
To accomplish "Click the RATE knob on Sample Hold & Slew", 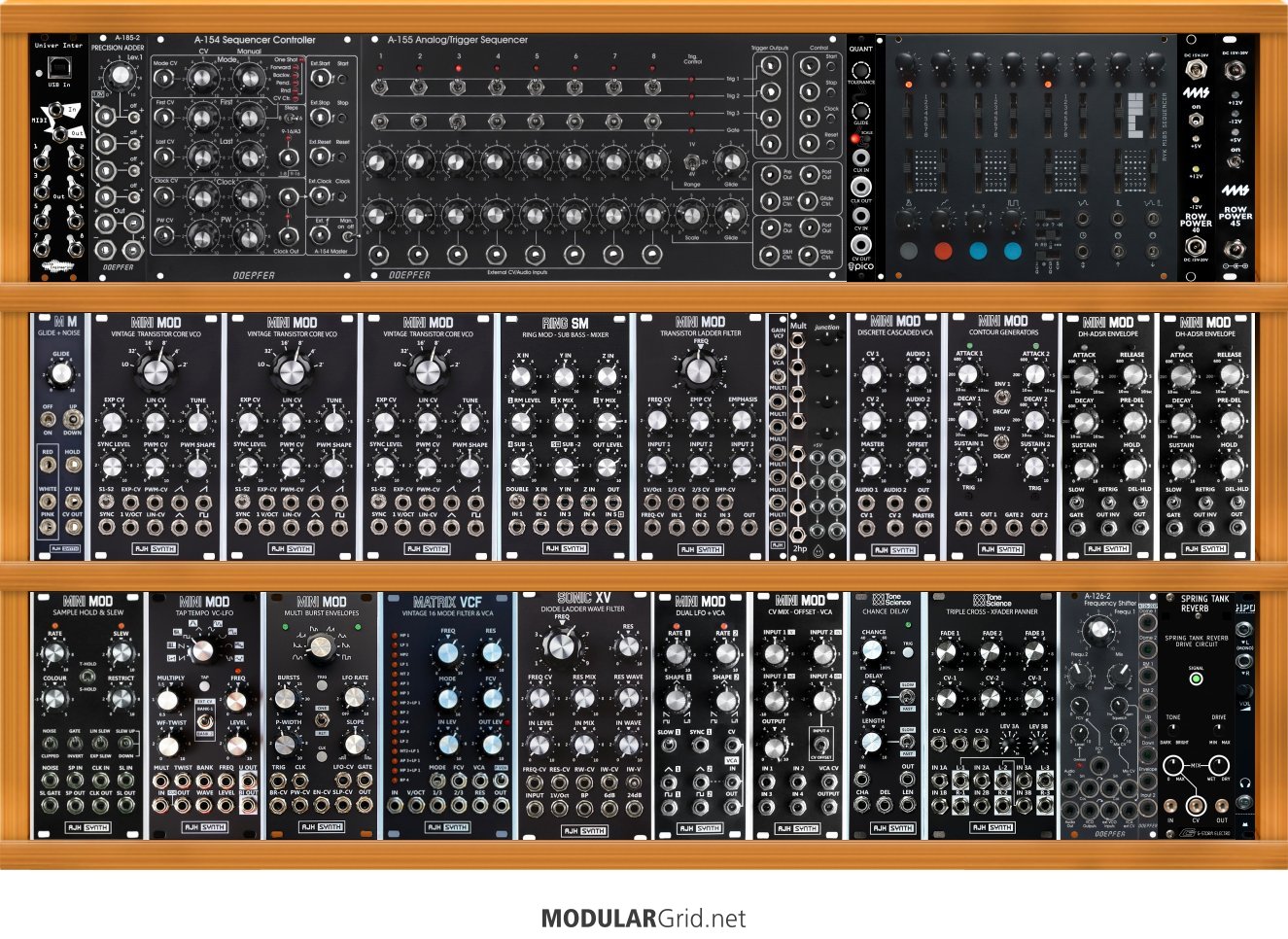I will pyautogui.click(x=52, y=654).
